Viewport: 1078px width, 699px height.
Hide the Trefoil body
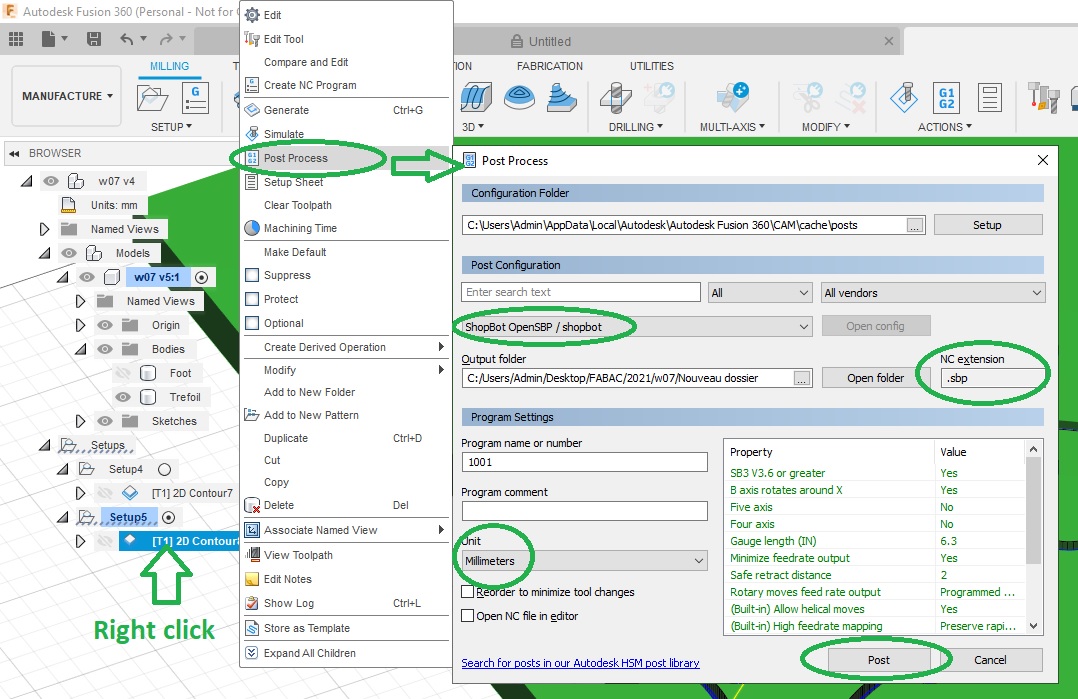[x=122, y=397]
